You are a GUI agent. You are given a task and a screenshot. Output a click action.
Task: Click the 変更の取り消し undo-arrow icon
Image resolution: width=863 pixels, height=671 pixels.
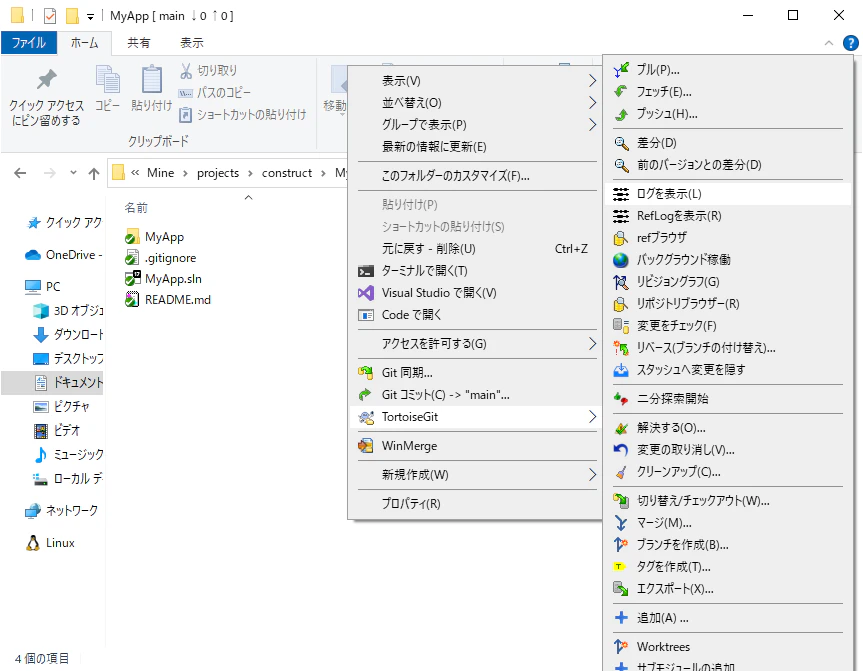tap(621, 450)
